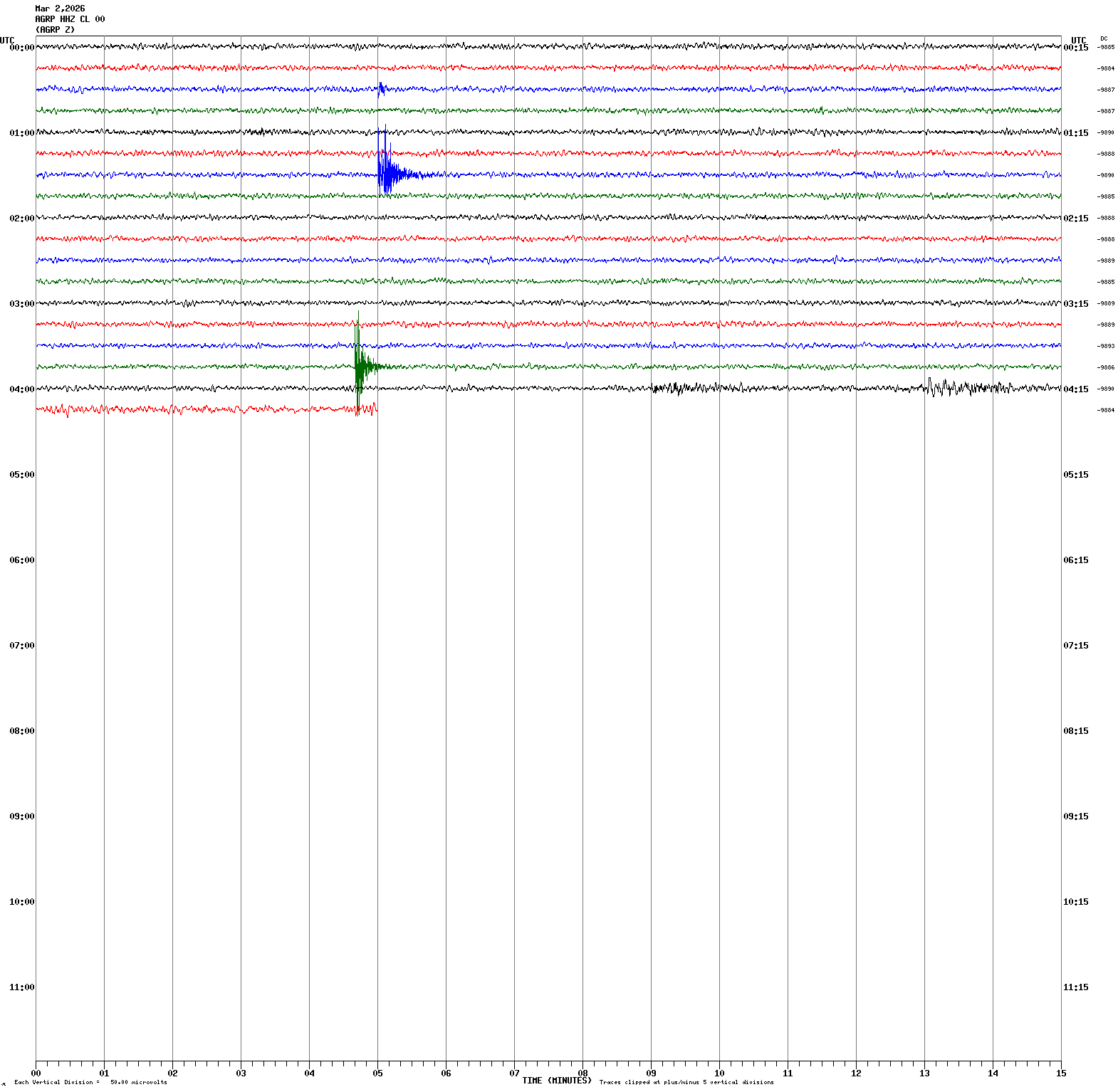1118x1092 pixels.
Task: Click the 01:00 hour label on left axis
Action: pyautogui.click(x=21, y=133)
